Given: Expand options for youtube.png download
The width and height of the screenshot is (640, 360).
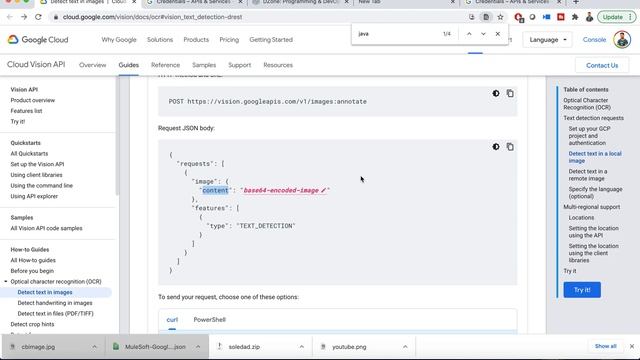Looking at the screenshot, I should click(x=405, y=347).
